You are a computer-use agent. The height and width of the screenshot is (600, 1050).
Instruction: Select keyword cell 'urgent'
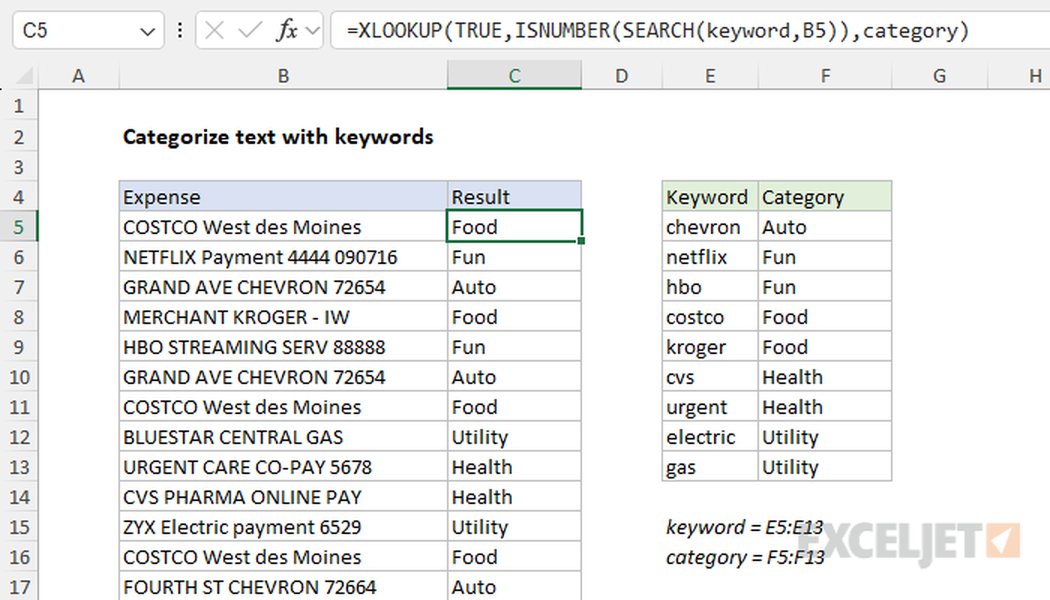click(x=710, y=407)
